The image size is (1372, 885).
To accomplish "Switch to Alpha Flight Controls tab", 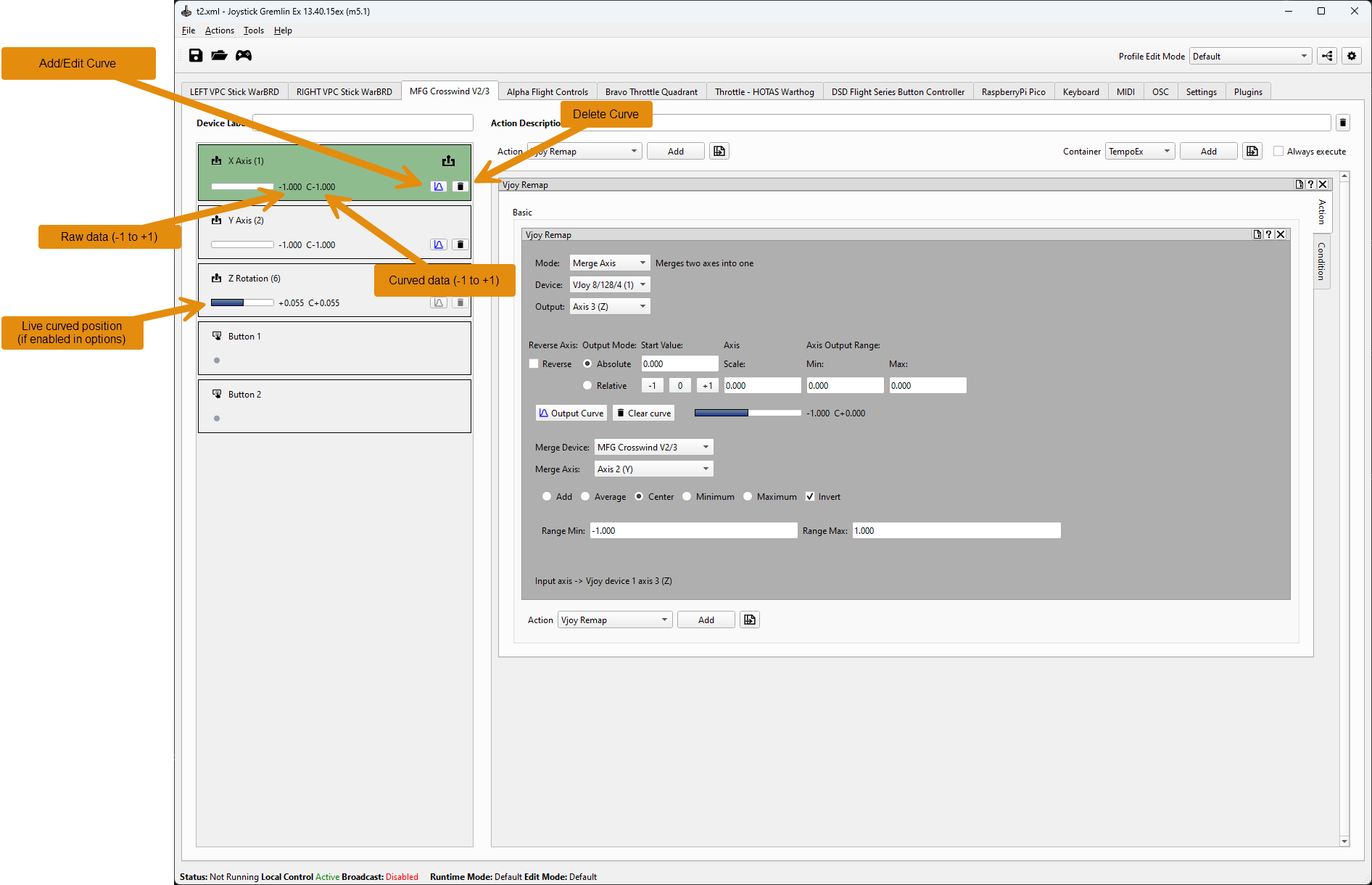I will pos(547,91).
